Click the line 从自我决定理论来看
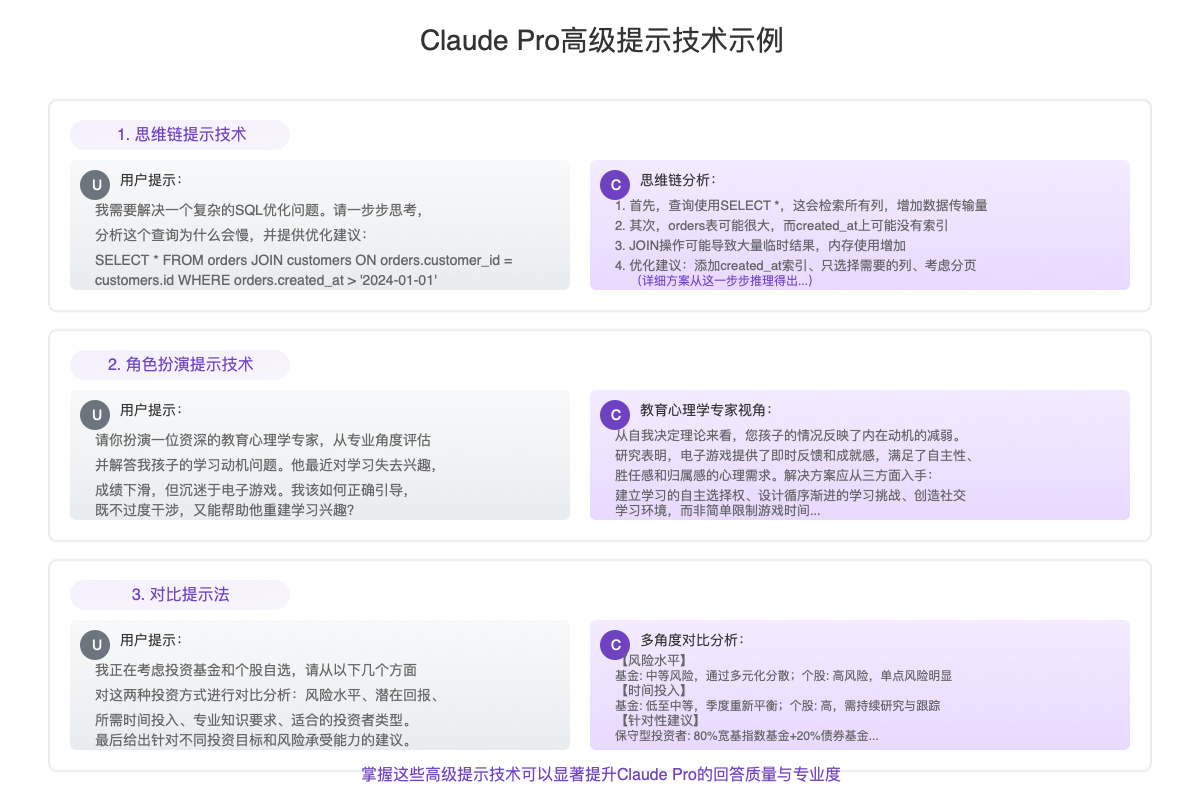The height and width of the screenshot is (800, 1200). tap(789, 435)
